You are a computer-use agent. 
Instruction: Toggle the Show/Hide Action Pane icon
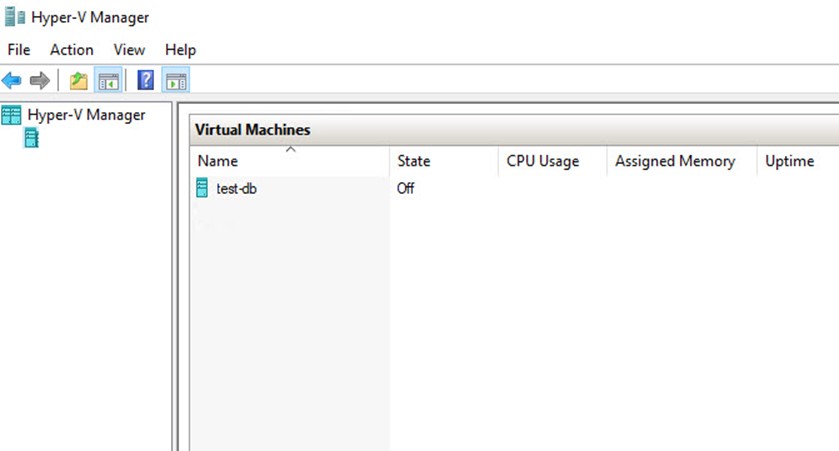(176, 81)
